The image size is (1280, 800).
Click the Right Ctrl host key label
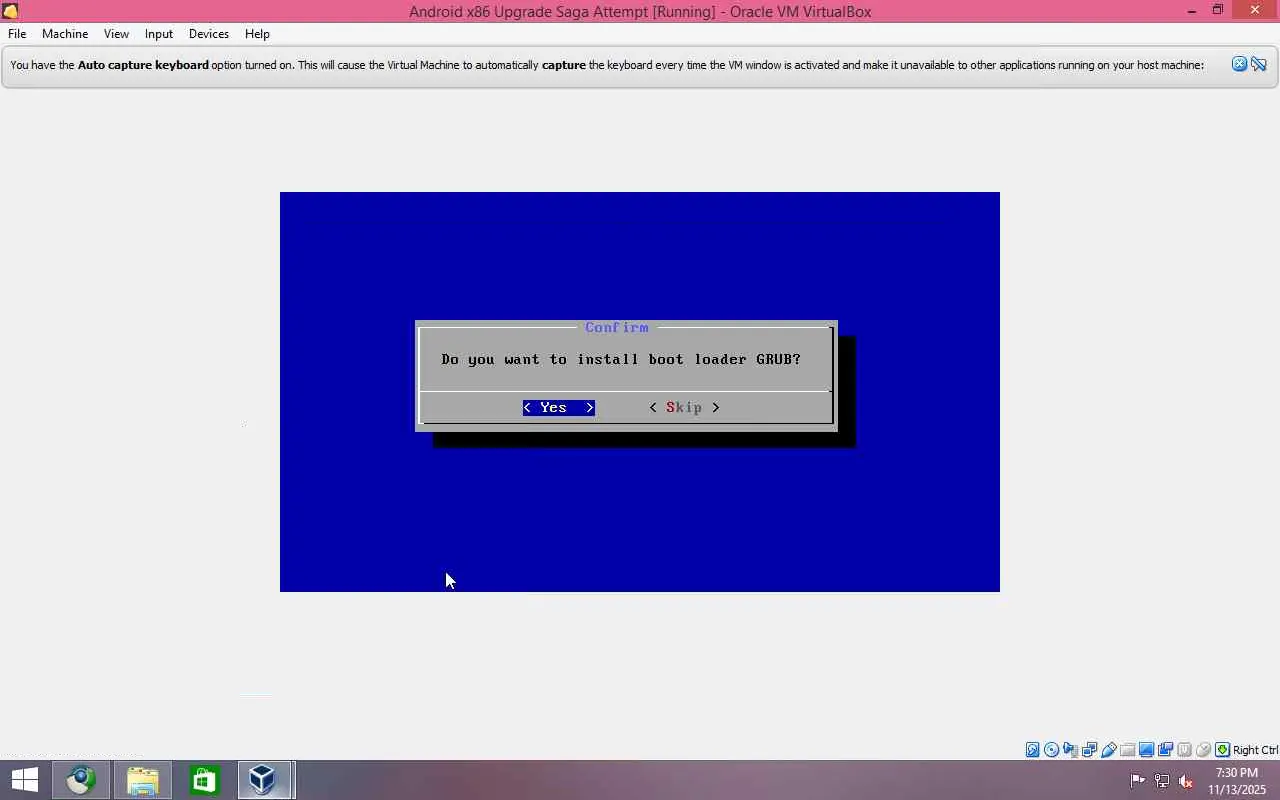click(1255, 750)
